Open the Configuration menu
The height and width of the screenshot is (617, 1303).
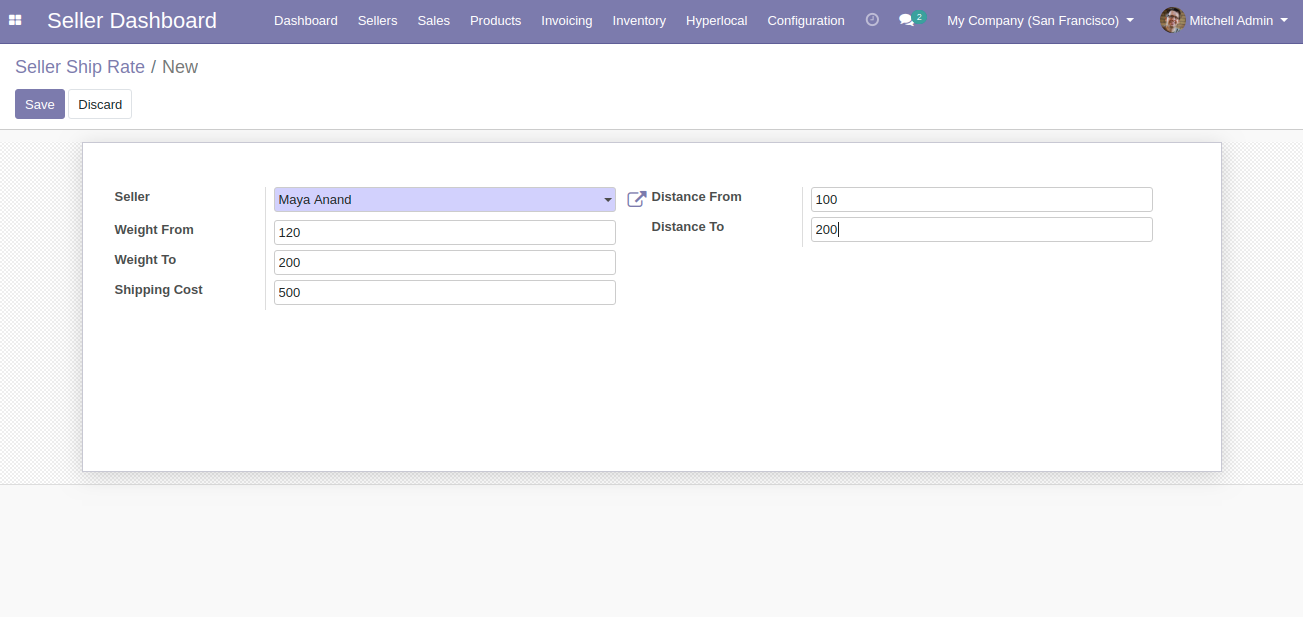pos(806,20)
